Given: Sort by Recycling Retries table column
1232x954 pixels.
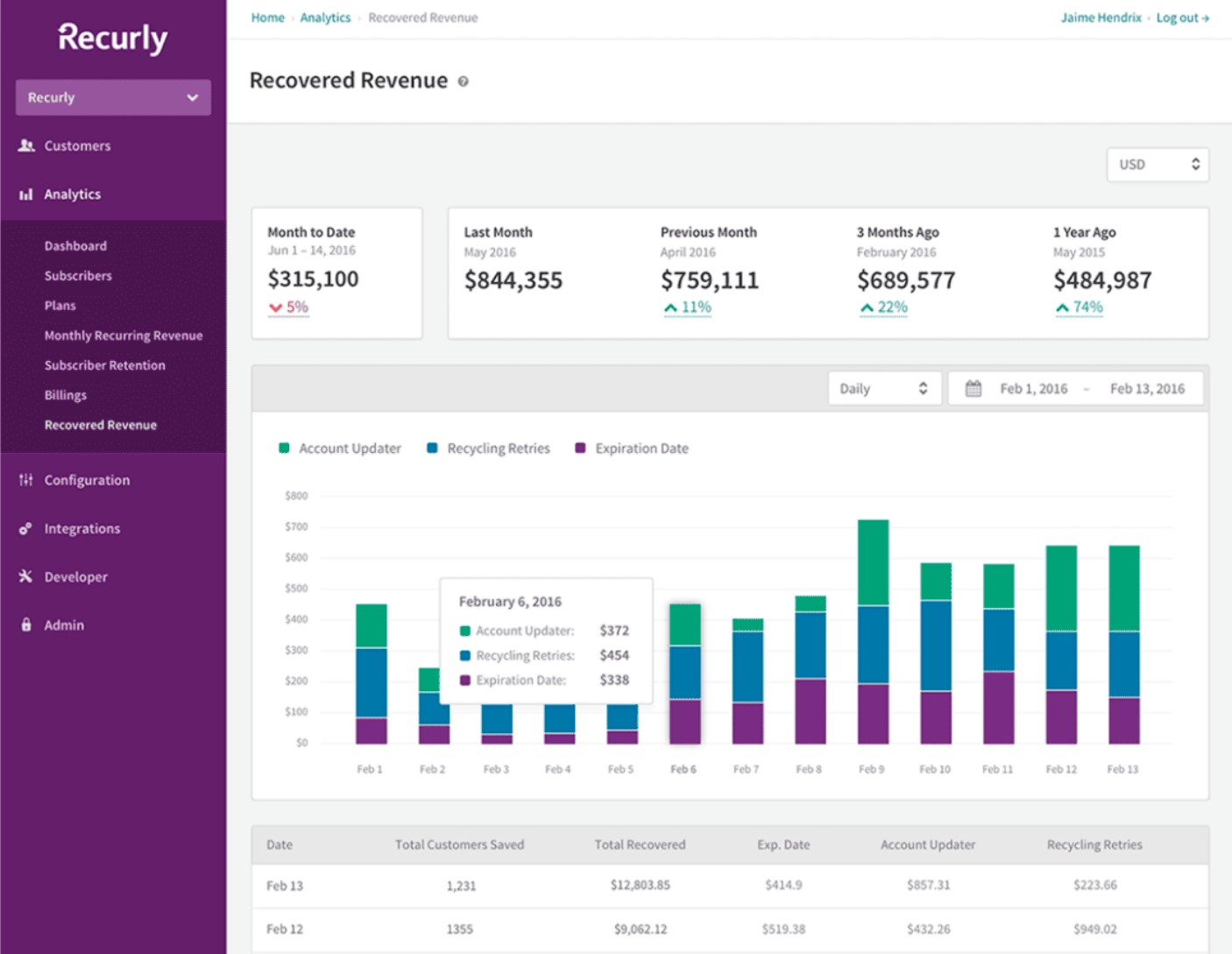Looking at the screenshot, I should click(1094, 845).
